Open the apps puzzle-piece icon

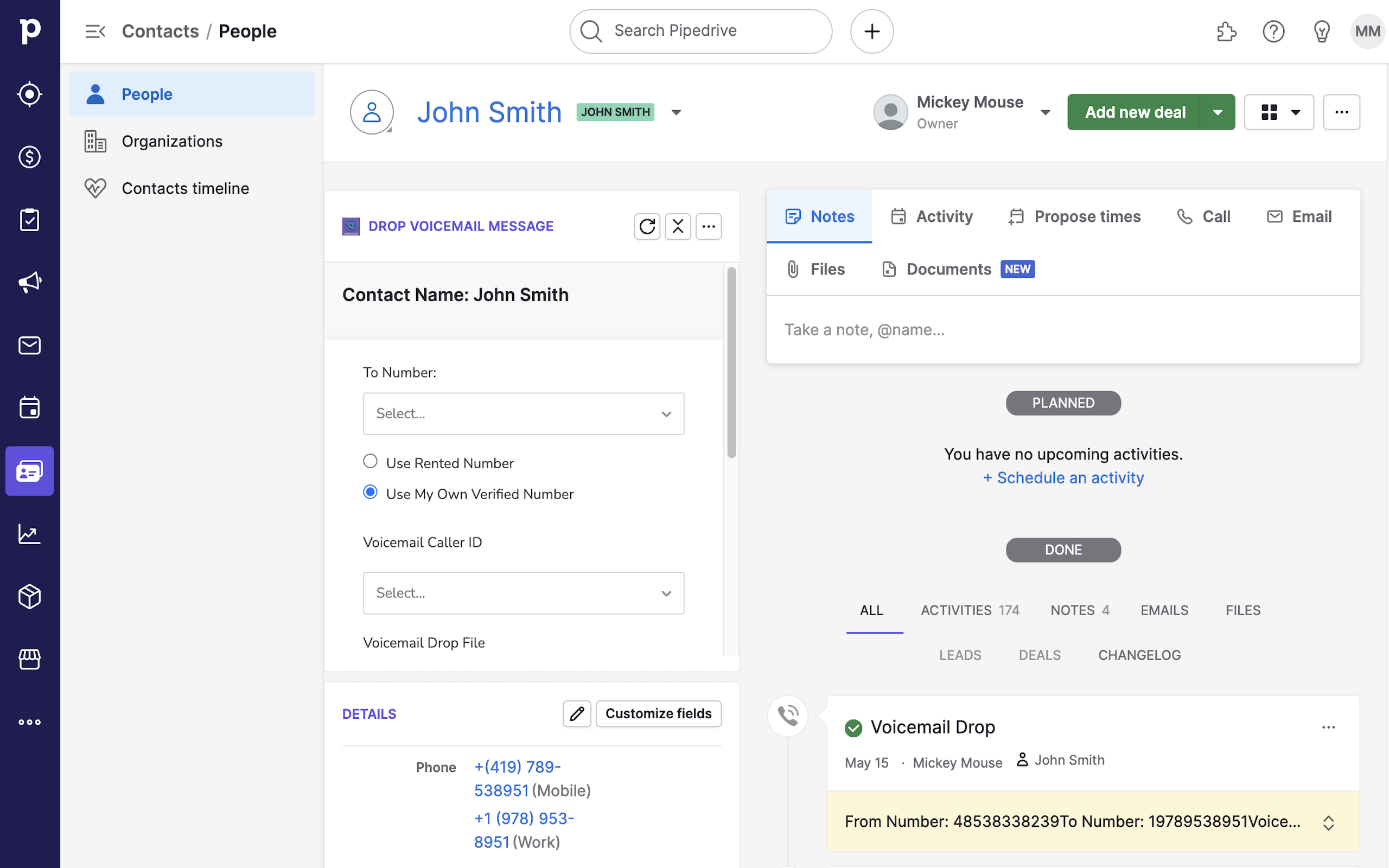tap(1227, 31)
